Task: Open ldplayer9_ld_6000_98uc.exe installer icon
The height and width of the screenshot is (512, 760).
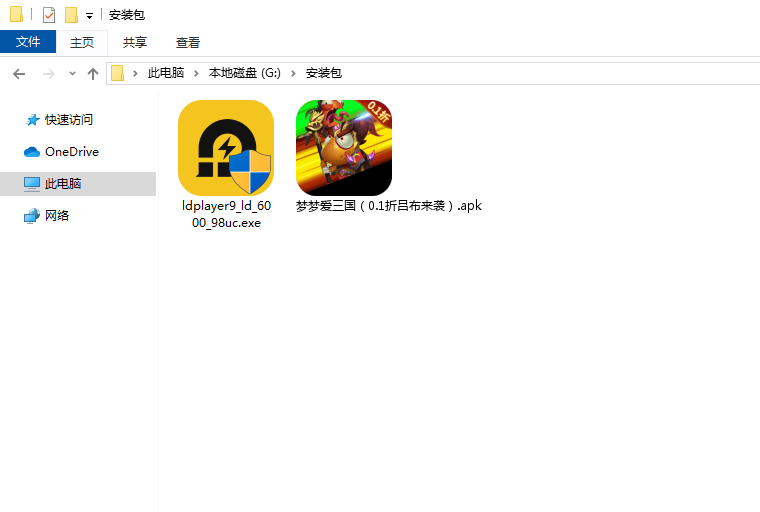Action: (x=225, y=148)
